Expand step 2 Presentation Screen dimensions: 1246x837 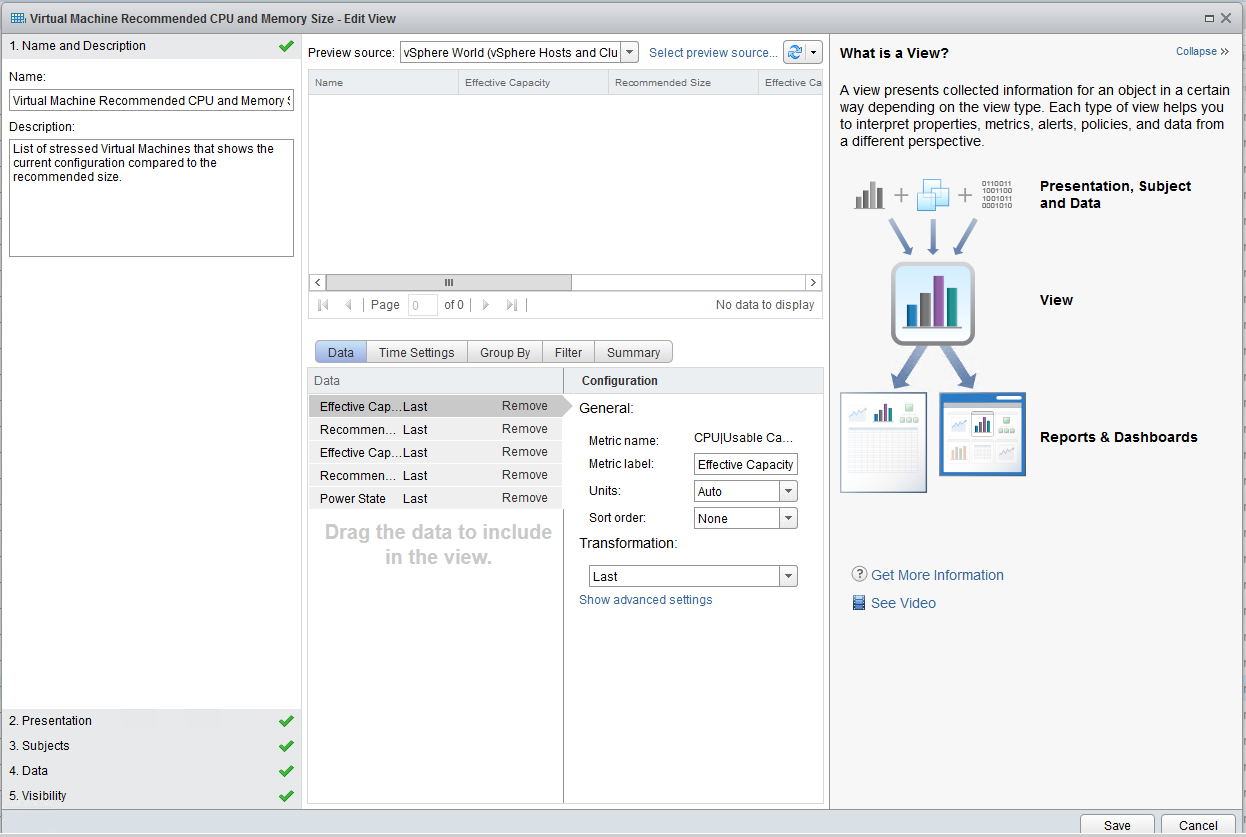(151, 721)
